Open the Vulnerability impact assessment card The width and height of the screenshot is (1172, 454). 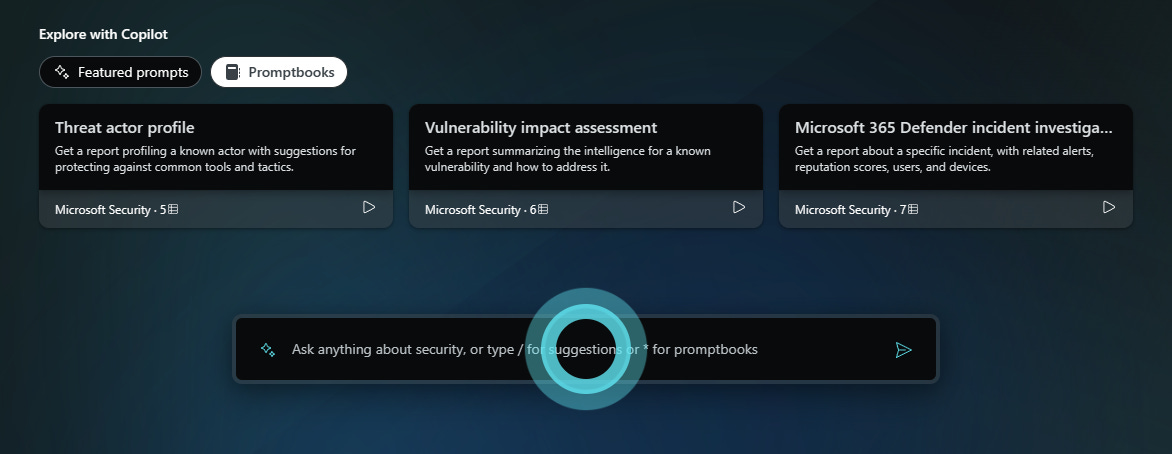coord(586,166)
